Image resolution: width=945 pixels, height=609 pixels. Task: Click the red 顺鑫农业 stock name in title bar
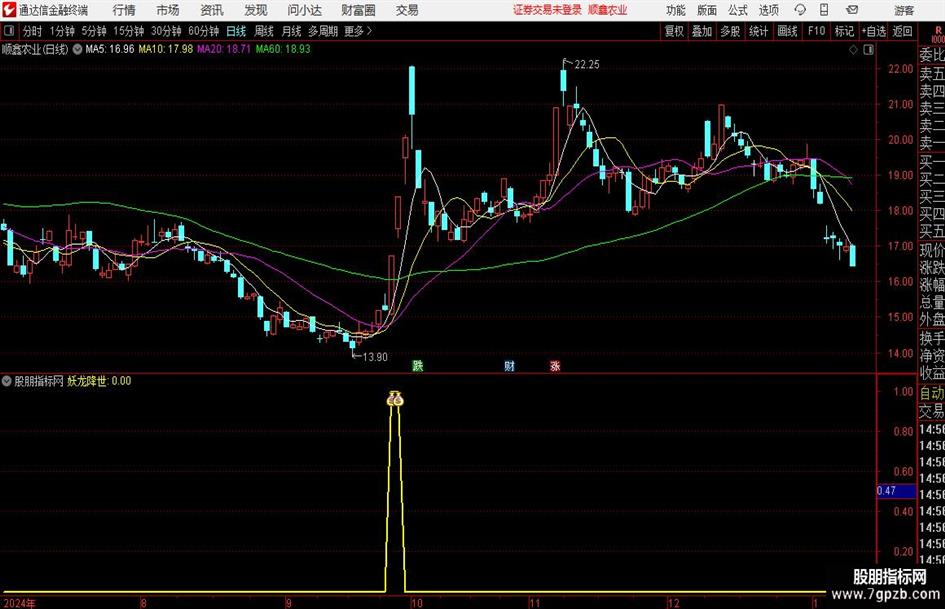[x=608, y=10]
